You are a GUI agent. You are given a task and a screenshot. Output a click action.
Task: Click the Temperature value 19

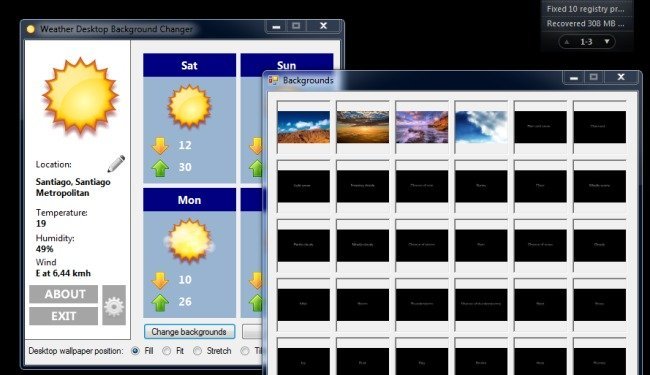(41, 224)
